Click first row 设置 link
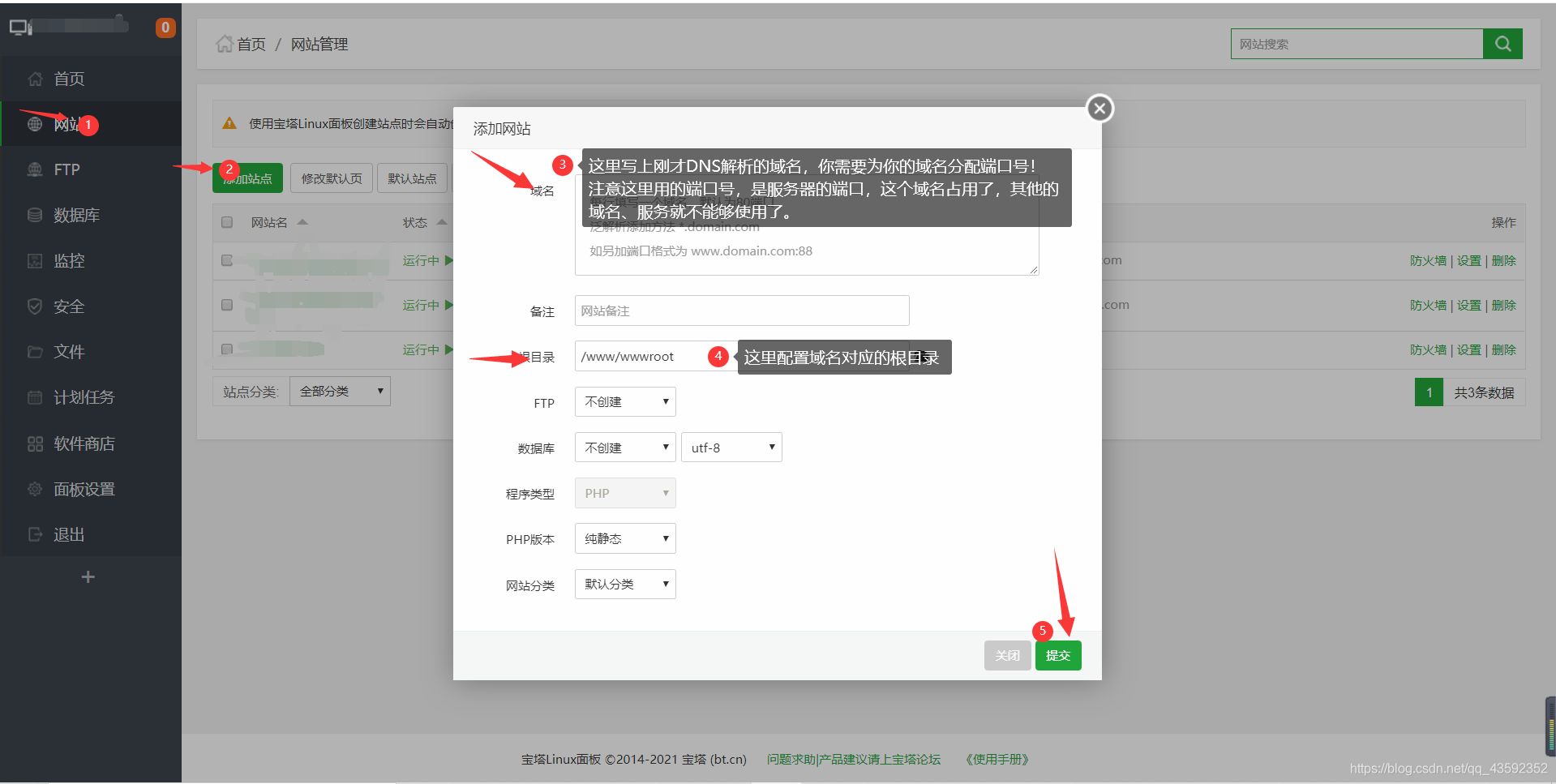Image resolution: width=1556 pixels, height=784 pixels. click(x=1469, y=260)
